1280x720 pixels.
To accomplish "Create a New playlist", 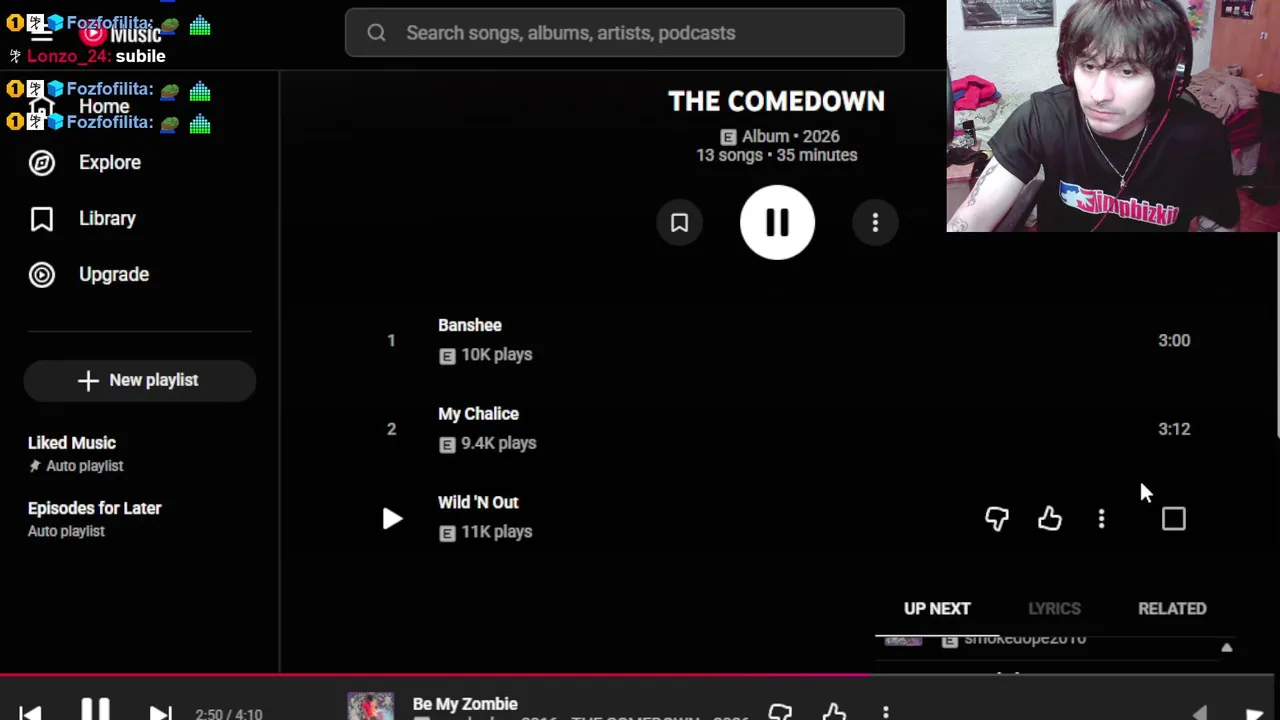I will point(139,380).
